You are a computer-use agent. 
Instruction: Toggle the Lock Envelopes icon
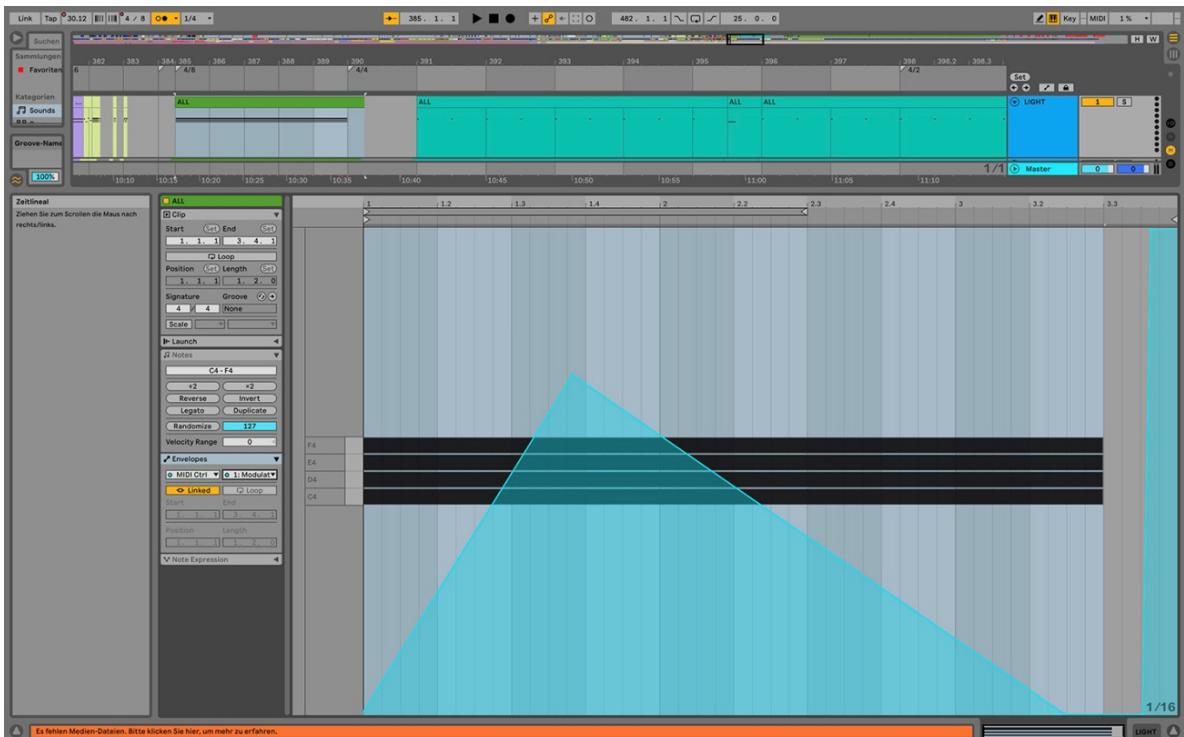[1065, 88]
